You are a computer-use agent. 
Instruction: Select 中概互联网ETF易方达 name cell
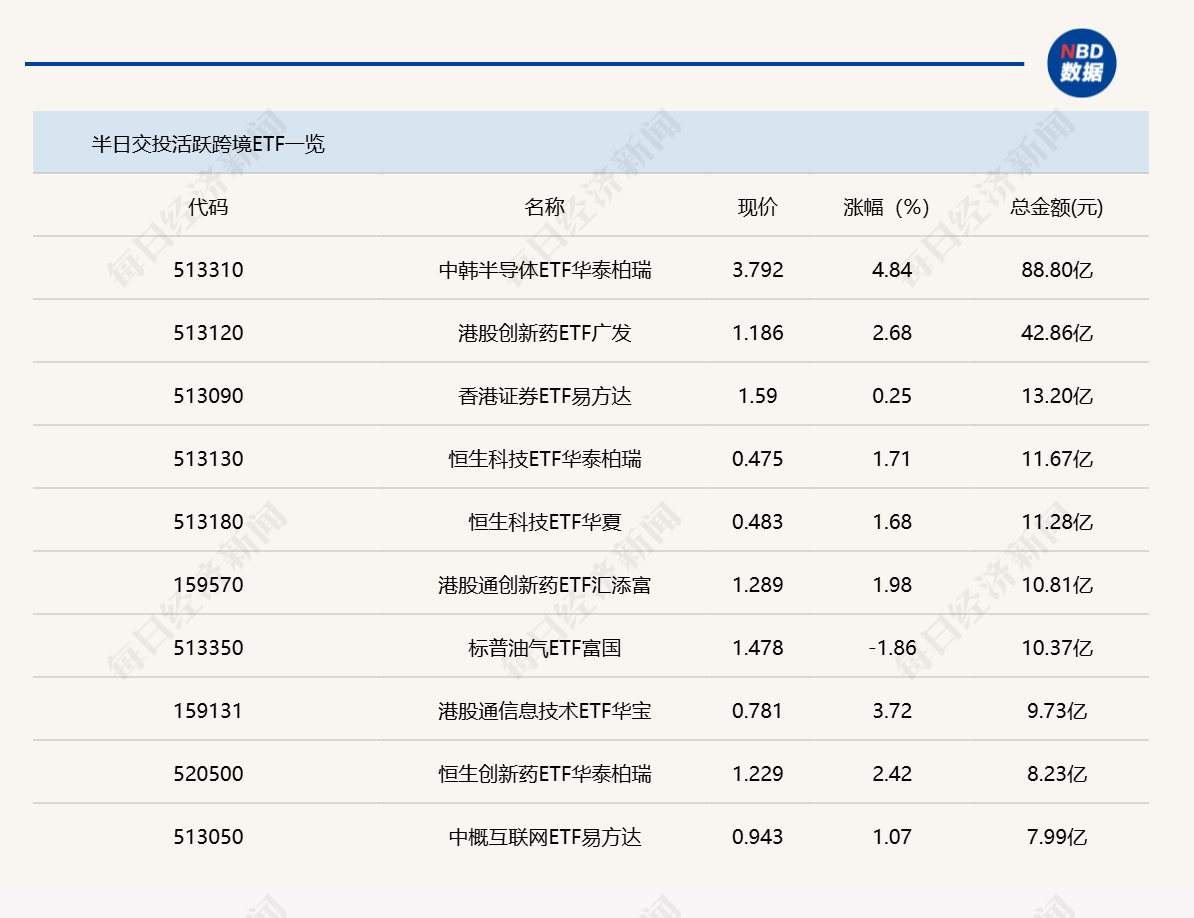coord(544,838)
